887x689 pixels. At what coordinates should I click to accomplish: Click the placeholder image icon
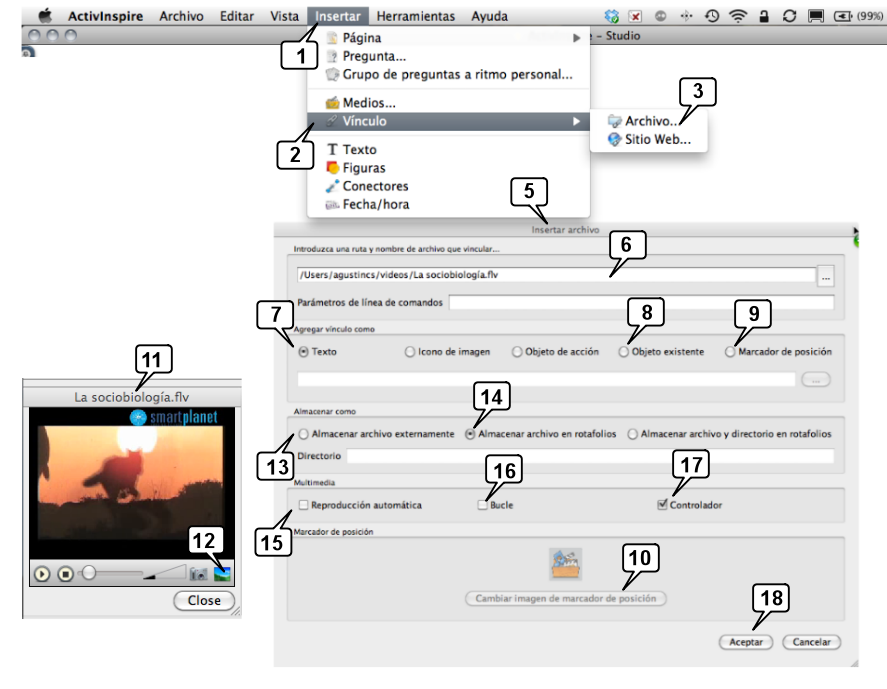click(x=566, y=564)
